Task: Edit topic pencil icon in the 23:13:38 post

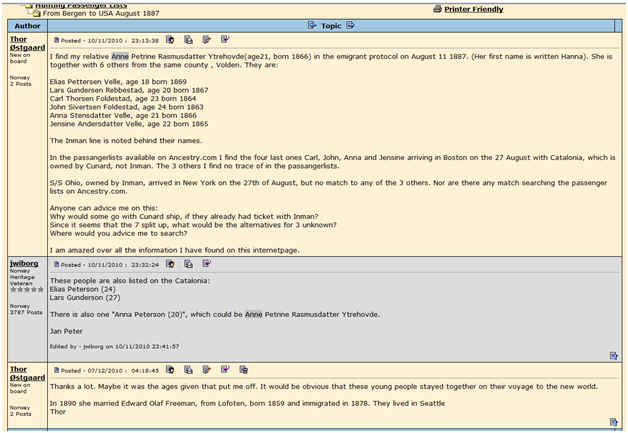Action: pos(207,40)
